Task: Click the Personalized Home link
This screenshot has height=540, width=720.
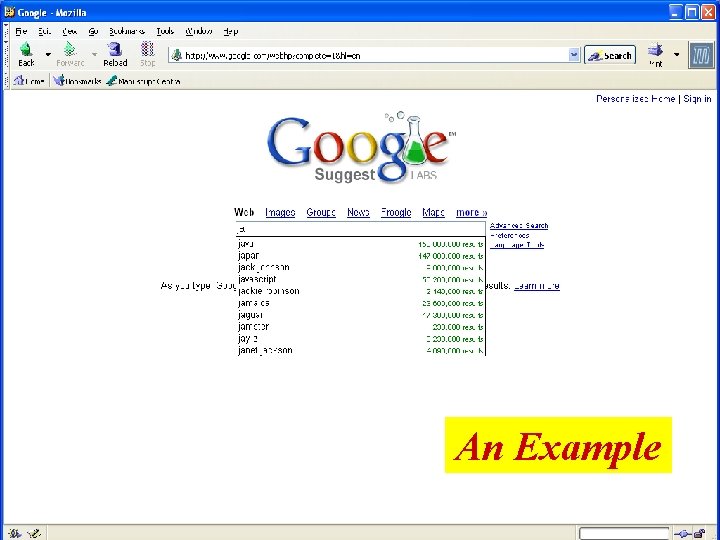Action: [636, 99]
